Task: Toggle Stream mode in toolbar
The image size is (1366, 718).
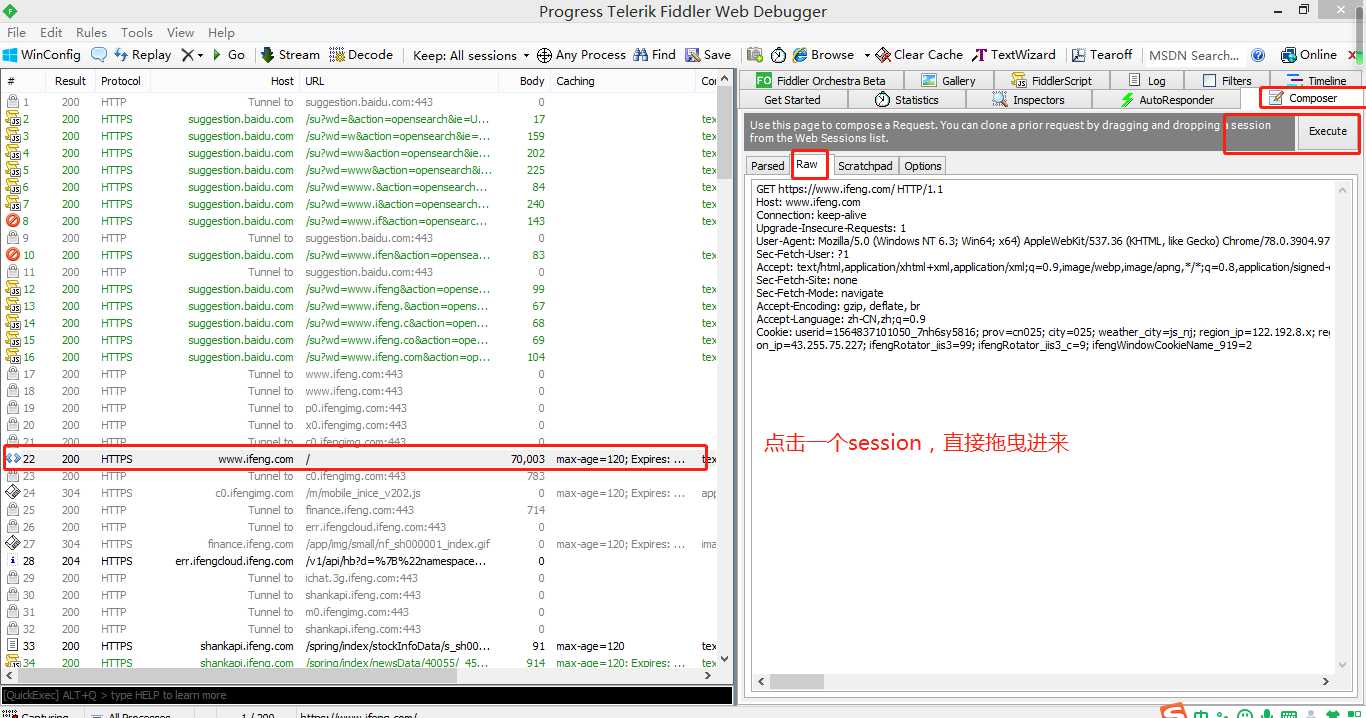Action: click(290, 55)
